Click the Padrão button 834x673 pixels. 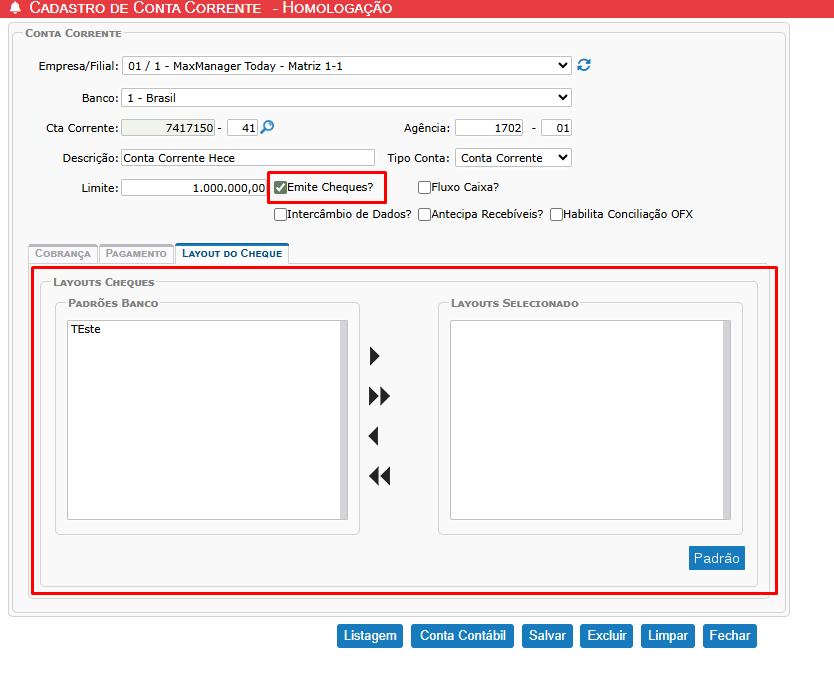[x=716, y=558]
